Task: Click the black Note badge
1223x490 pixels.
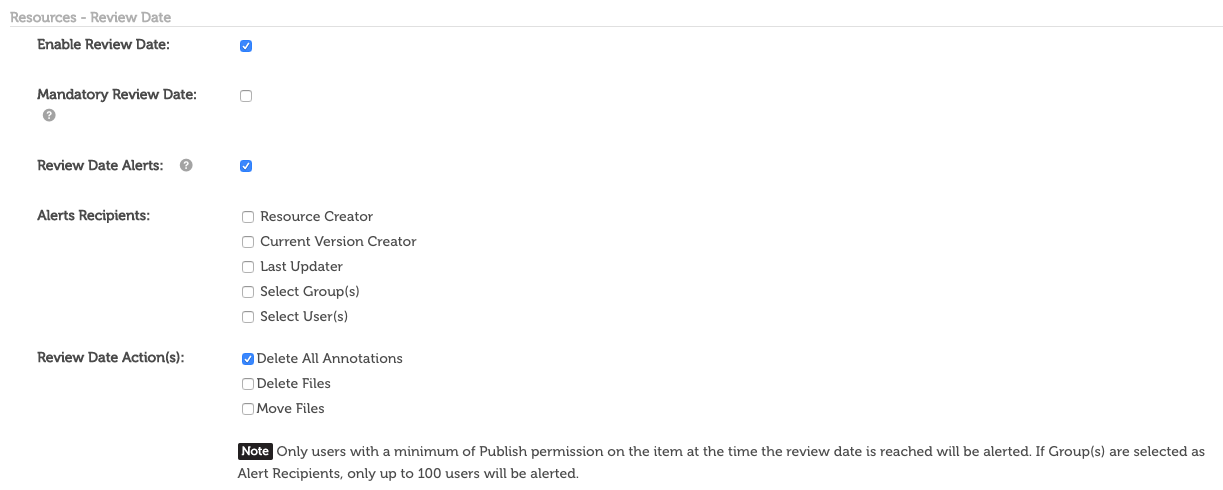Action: point(255,451)
